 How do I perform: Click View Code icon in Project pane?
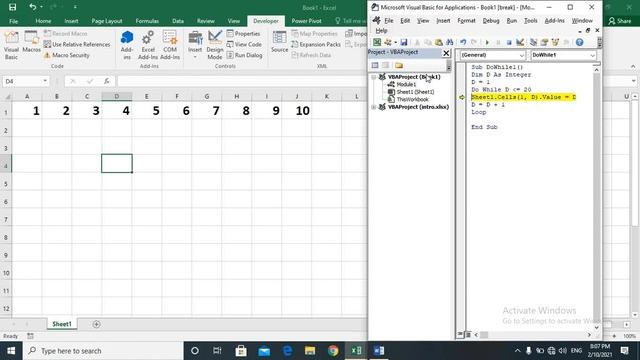pyautogui.click(x=375, y=65)
